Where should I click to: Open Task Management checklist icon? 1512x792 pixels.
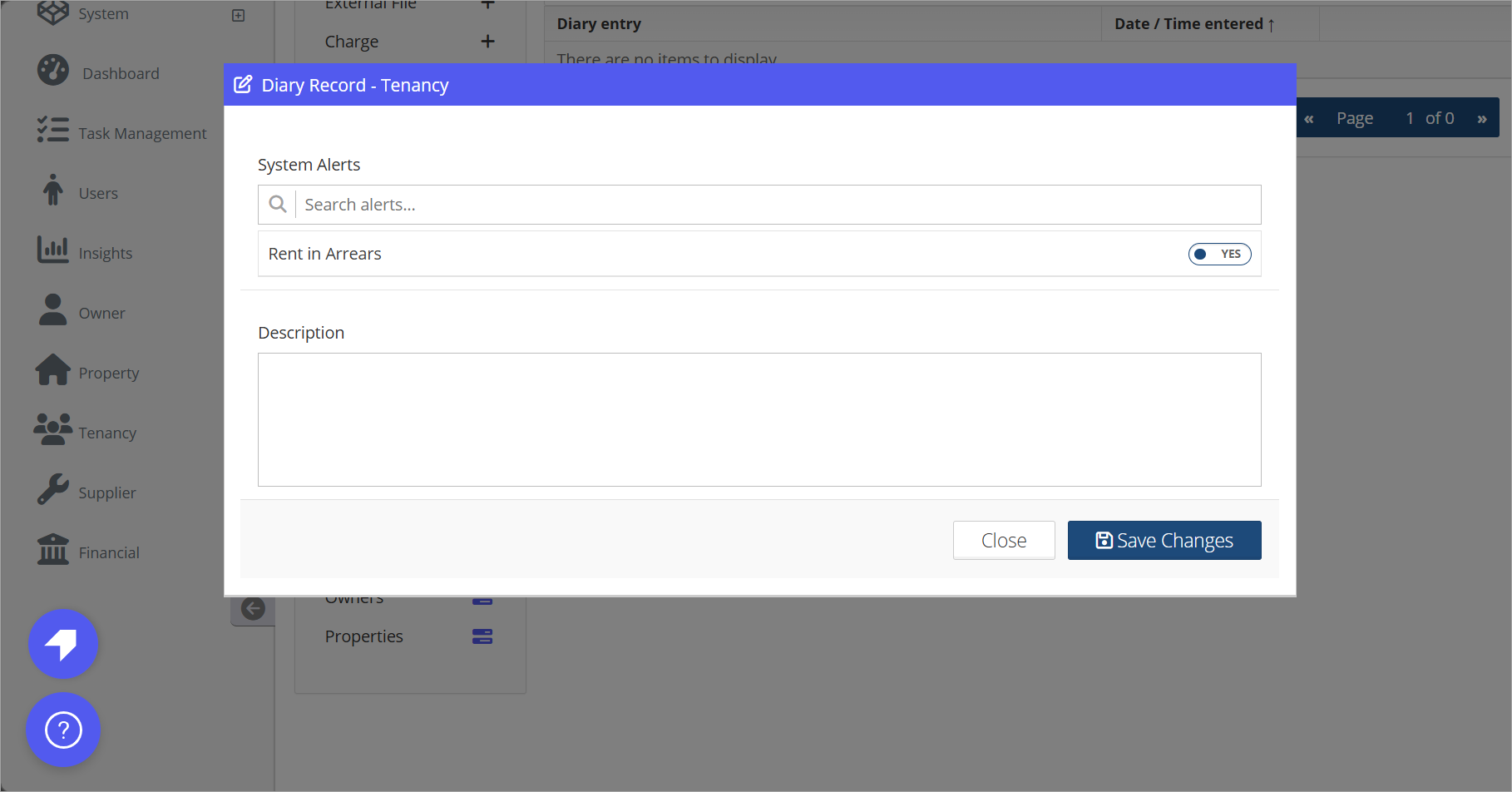coord(53,130)
